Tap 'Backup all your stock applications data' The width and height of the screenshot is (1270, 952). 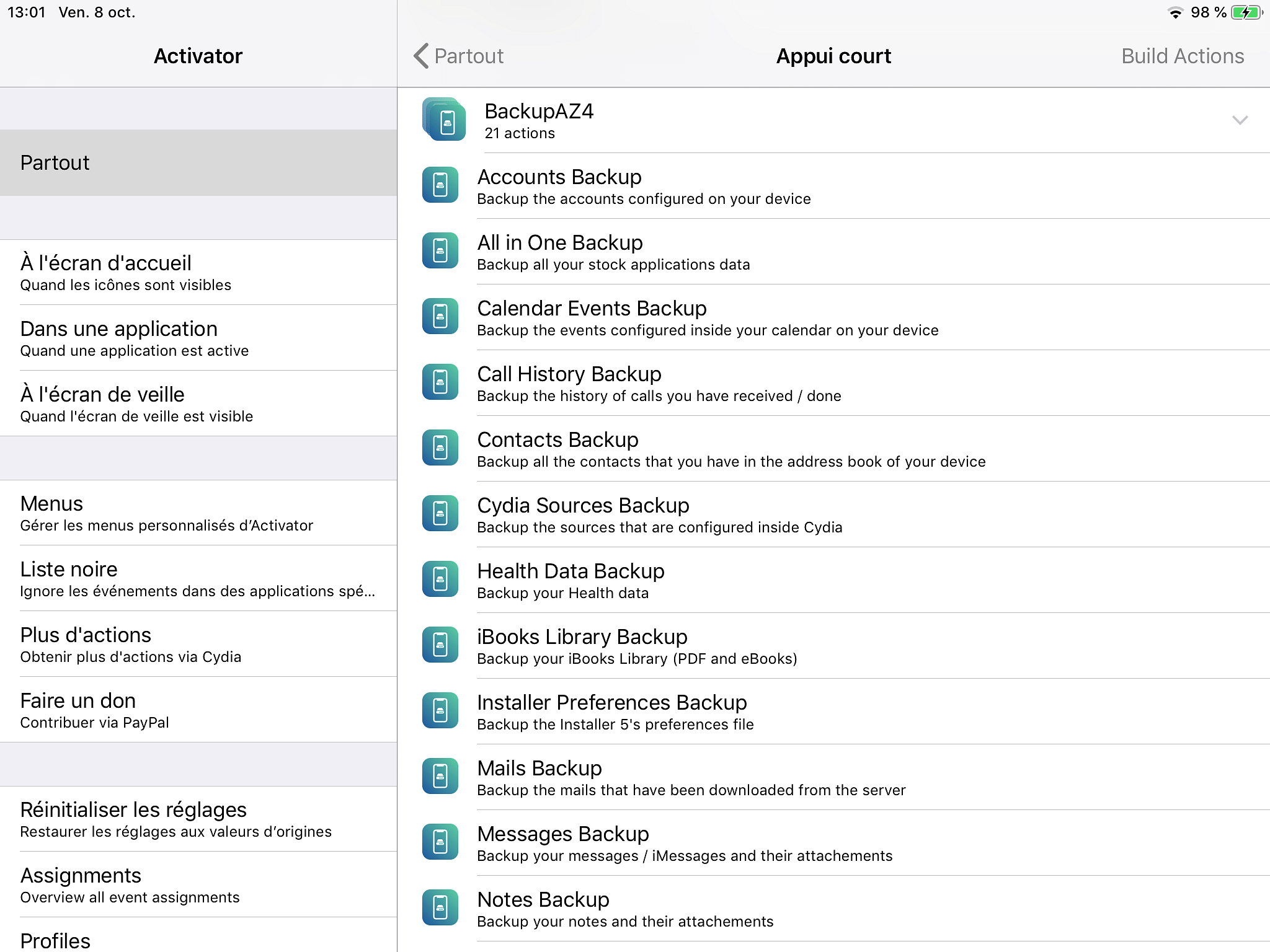(613, 265)
